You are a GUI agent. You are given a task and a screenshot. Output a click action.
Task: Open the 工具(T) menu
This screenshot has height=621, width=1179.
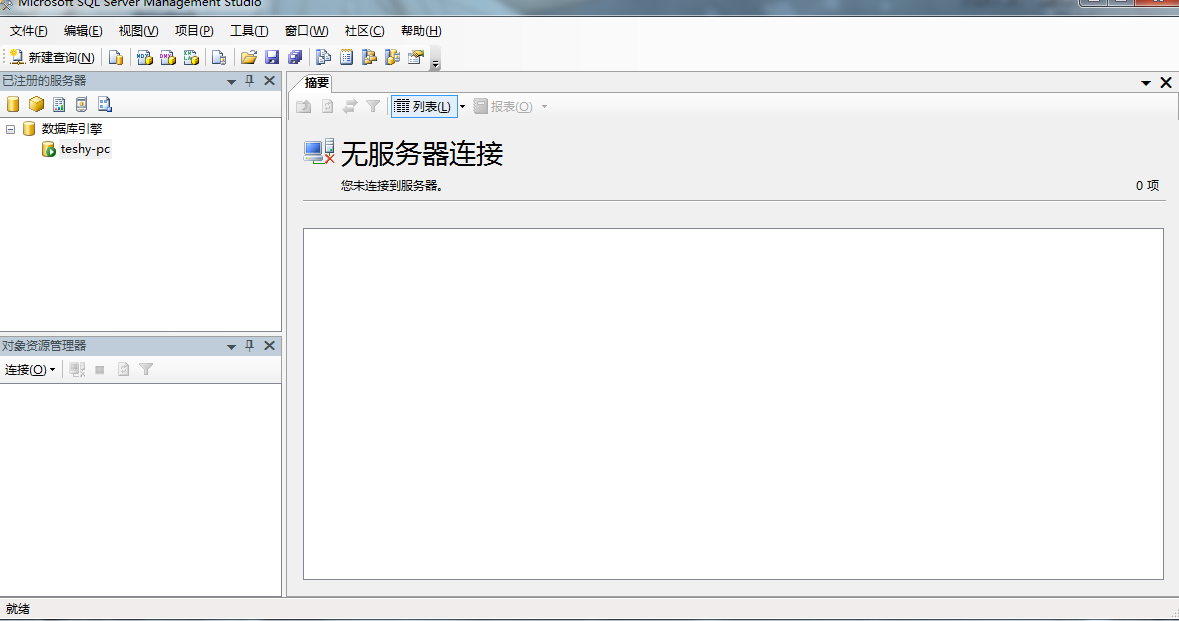pyautogui.click(x=249, y=31)
